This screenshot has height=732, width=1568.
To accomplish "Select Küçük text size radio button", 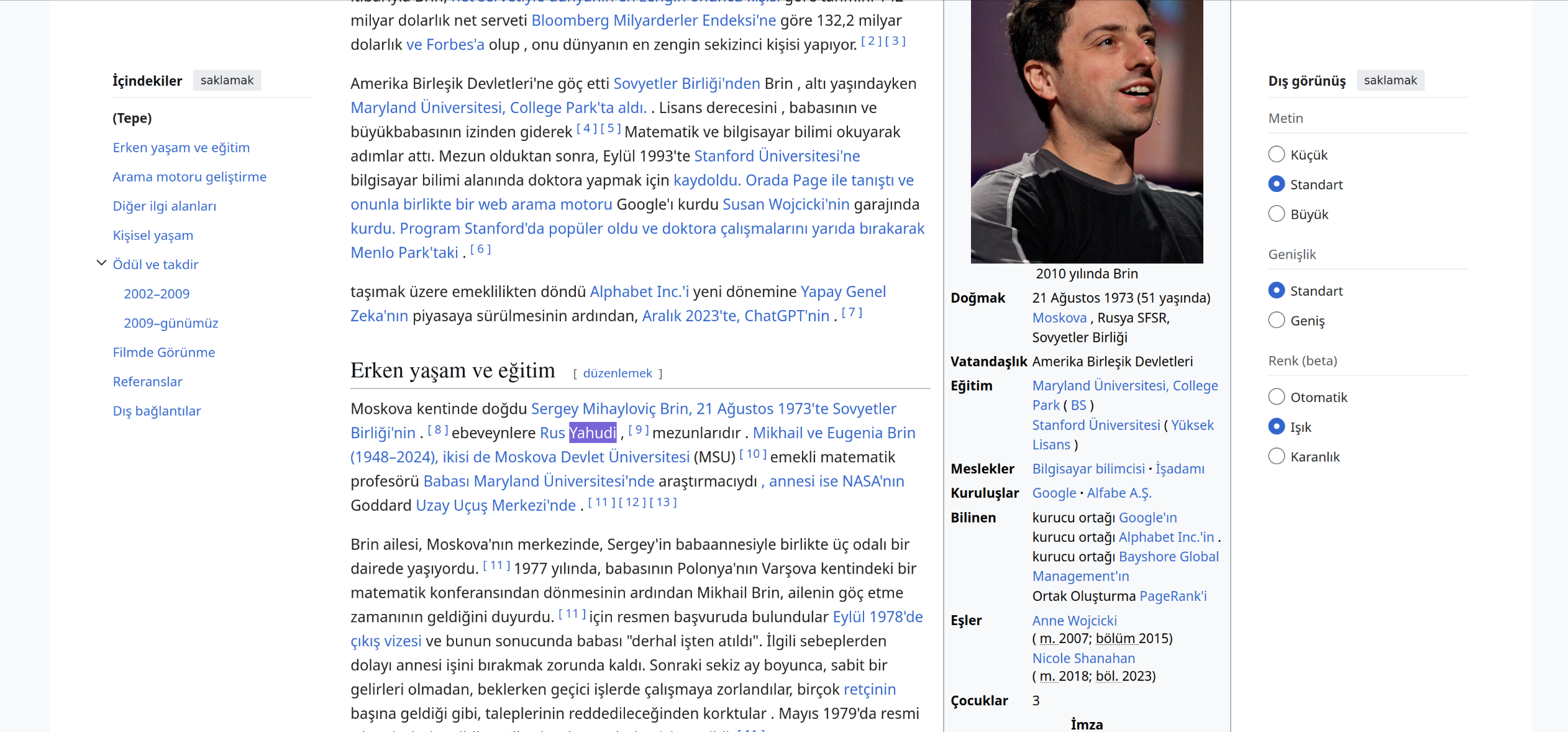I will pyautogui.click(x=1276, y=154).
